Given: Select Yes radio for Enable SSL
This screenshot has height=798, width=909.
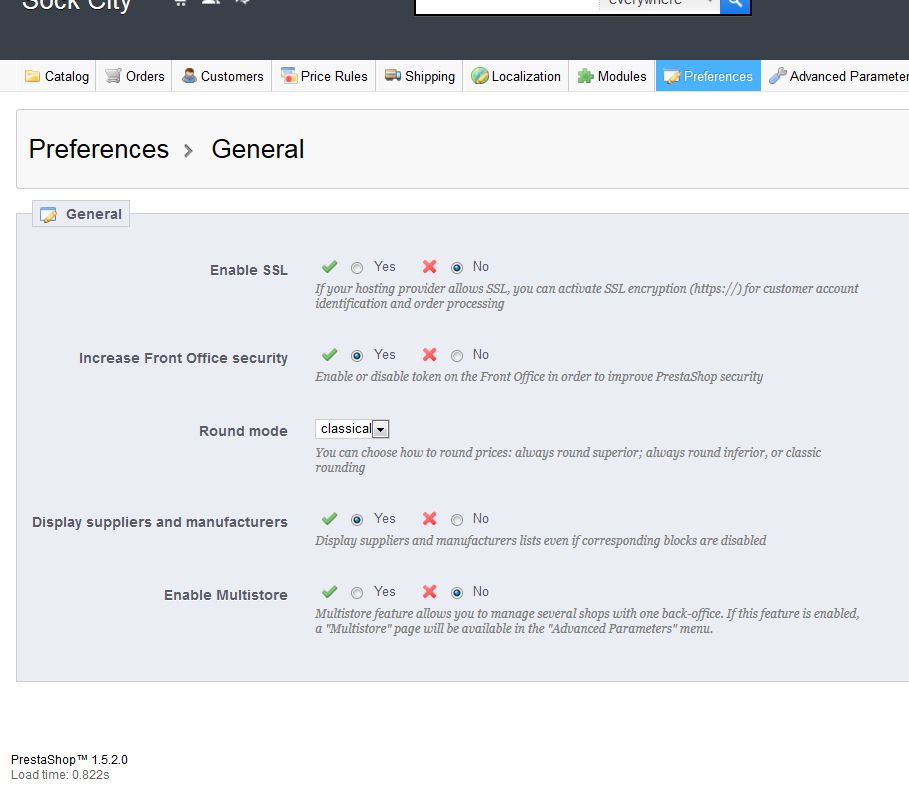Looking at the screenshot, I should (x=357, y=268).
